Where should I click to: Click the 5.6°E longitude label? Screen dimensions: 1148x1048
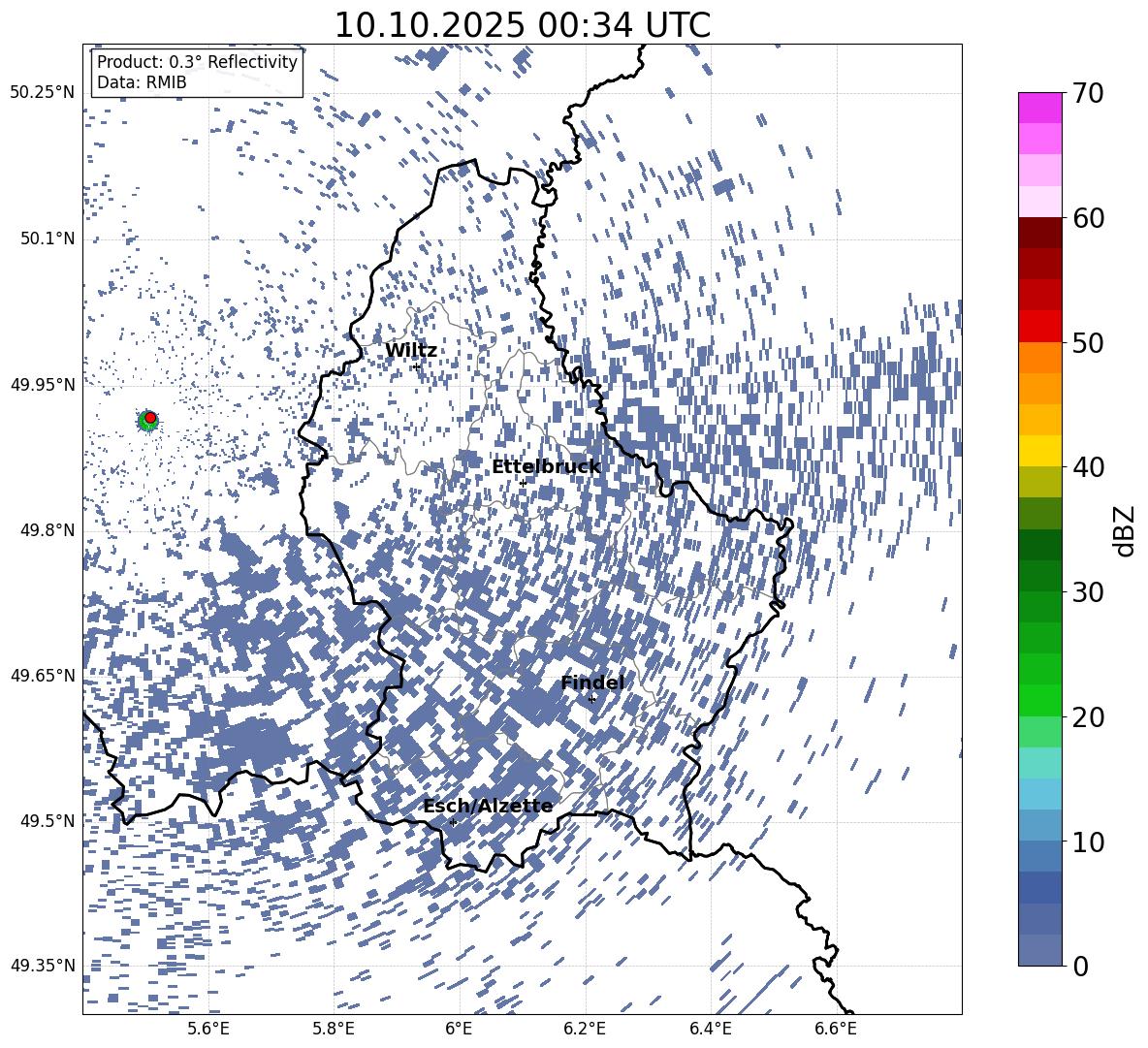point(208,1029)
